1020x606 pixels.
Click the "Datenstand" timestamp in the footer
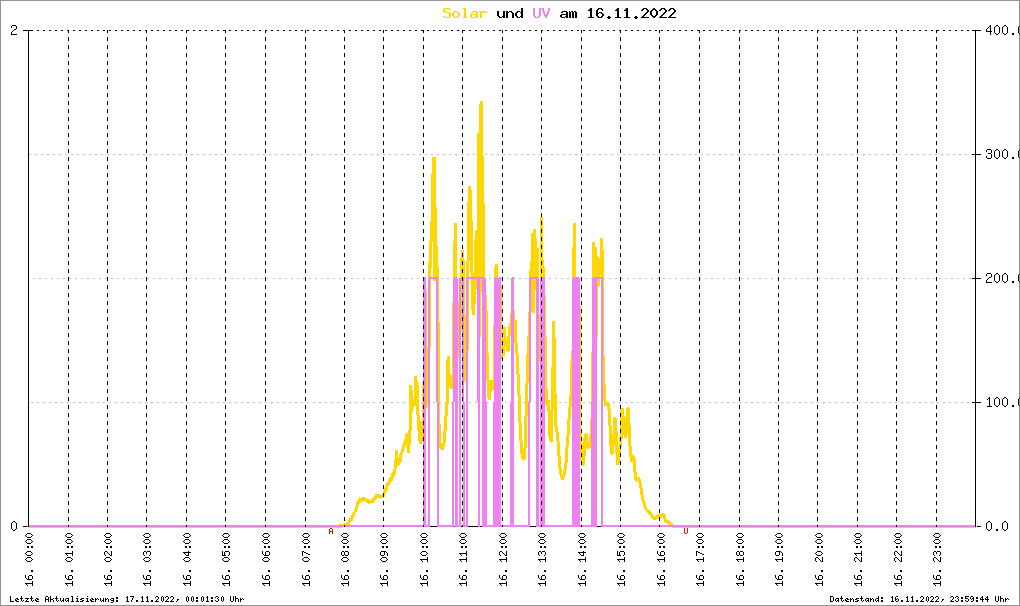tap(919, 599)
